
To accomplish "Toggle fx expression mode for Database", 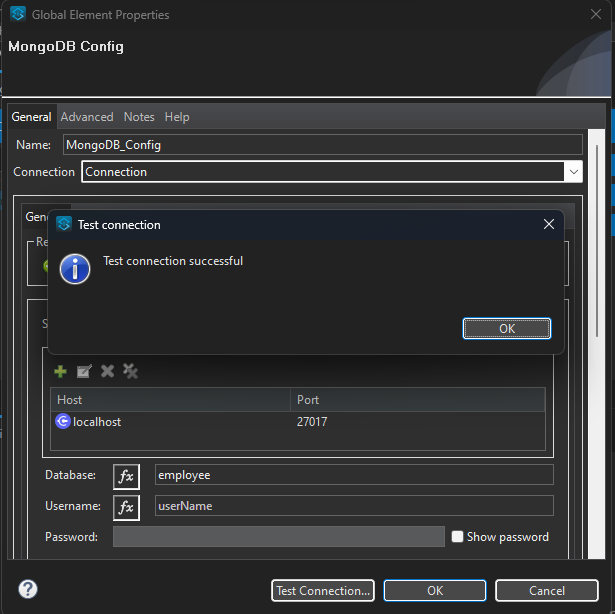I will 126,475.
